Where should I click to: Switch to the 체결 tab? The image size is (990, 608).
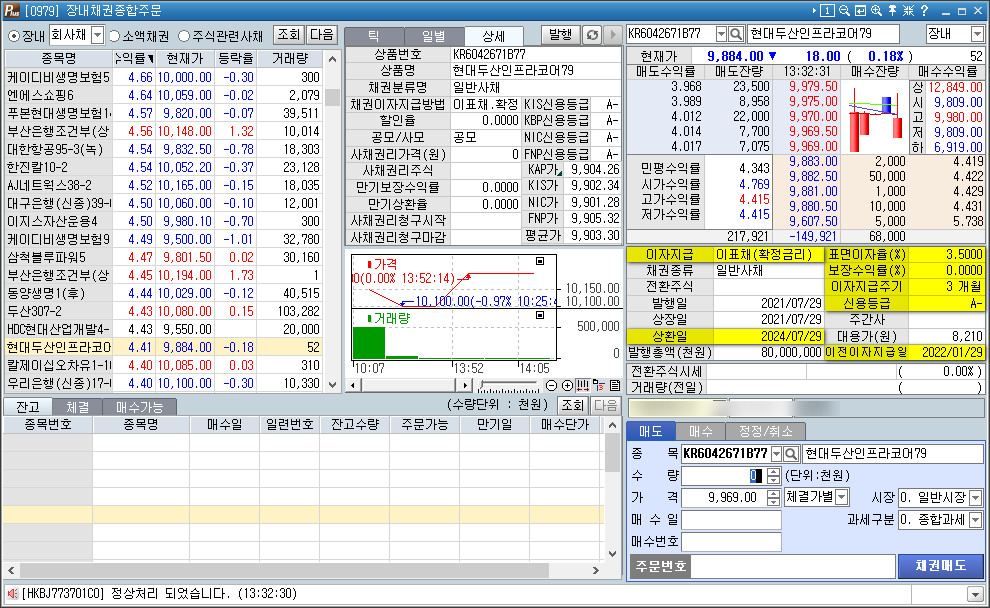pos(78,407)
